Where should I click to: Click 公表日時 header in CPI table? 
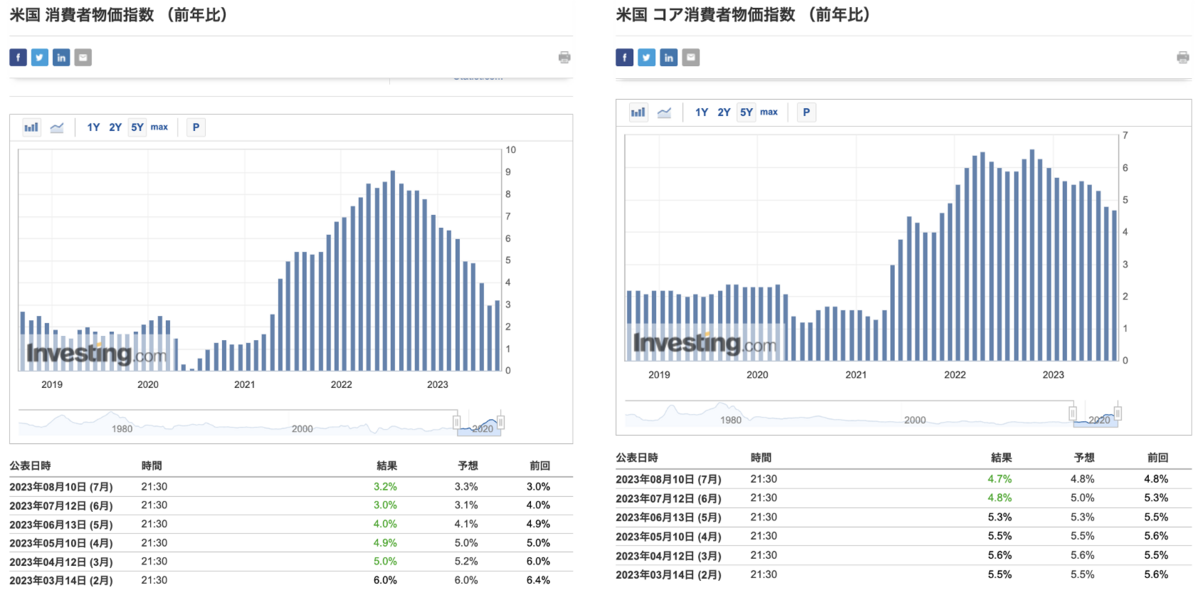tap(31, 465)
